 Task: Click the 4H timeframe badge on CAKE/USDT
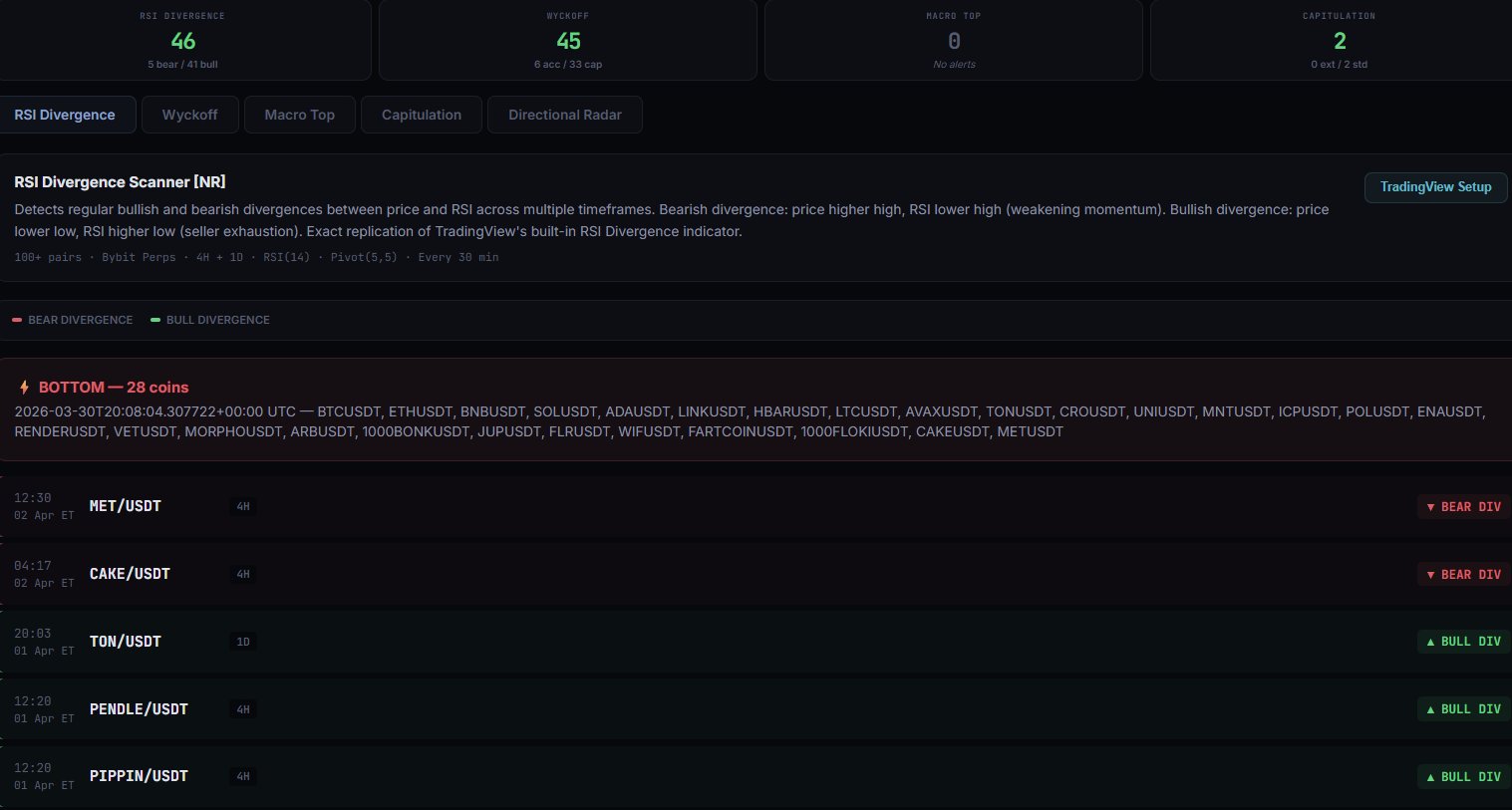(243, 574)
